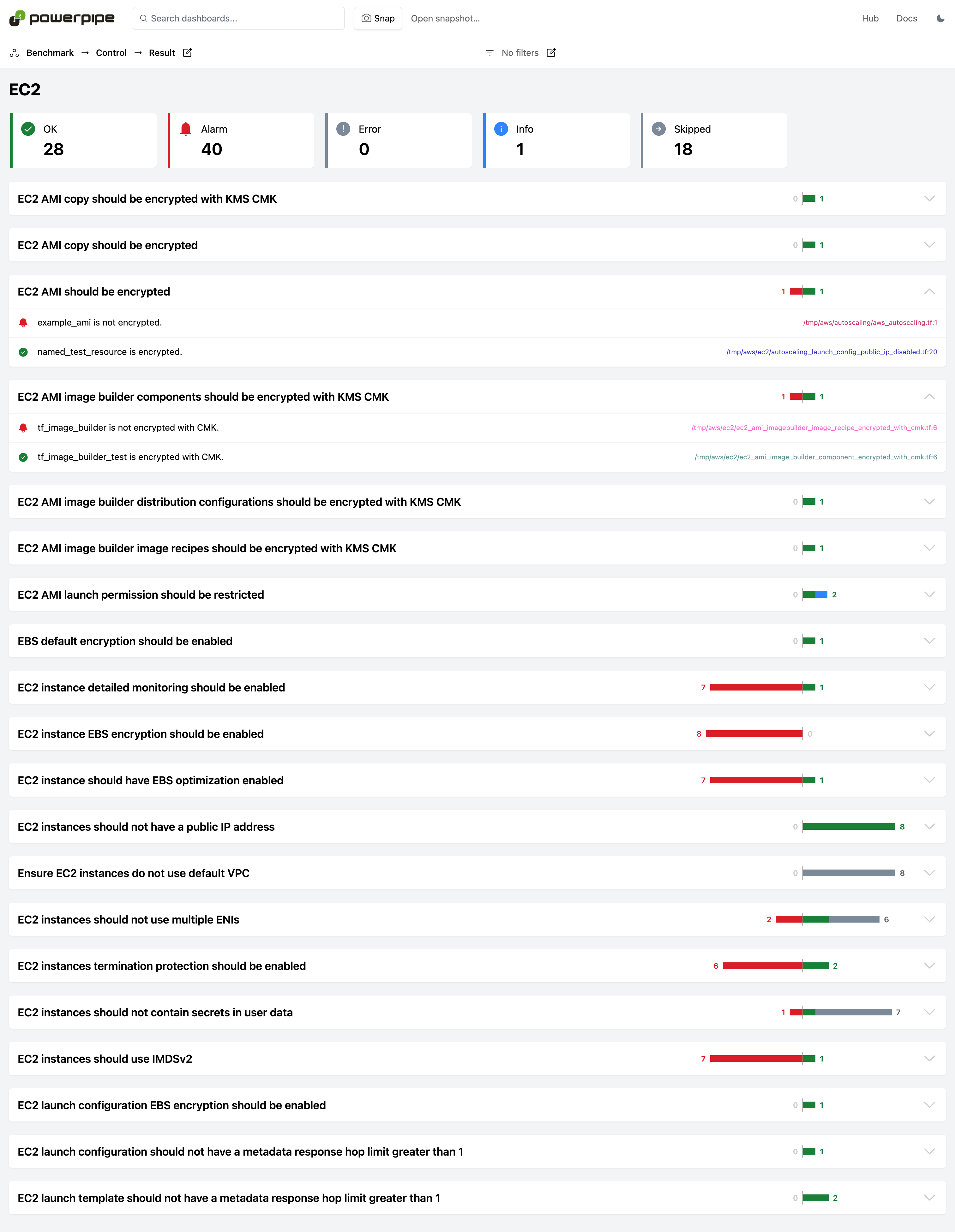Click the blue Info icon
Screen dimensions: 955x1232
[501, 129]
